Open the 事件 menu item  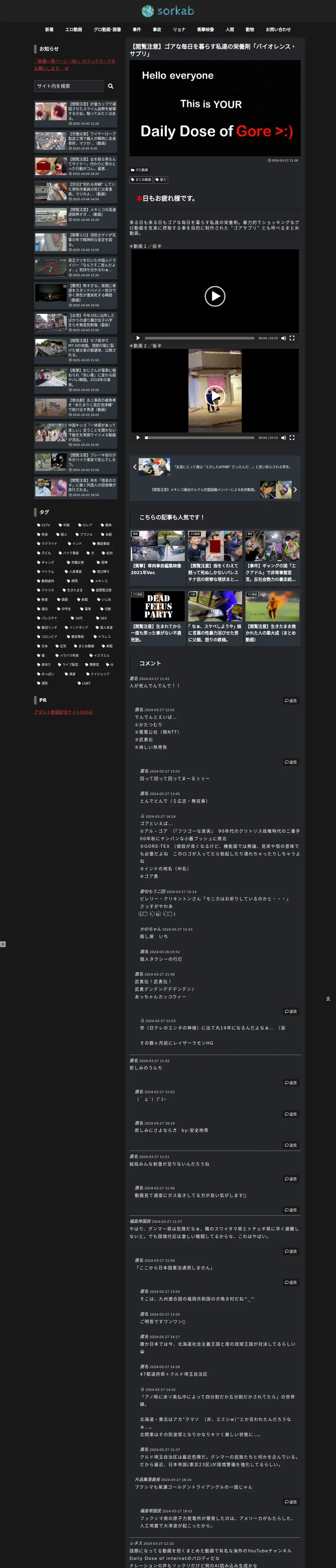pyautogui.click(x=137, y=29)
